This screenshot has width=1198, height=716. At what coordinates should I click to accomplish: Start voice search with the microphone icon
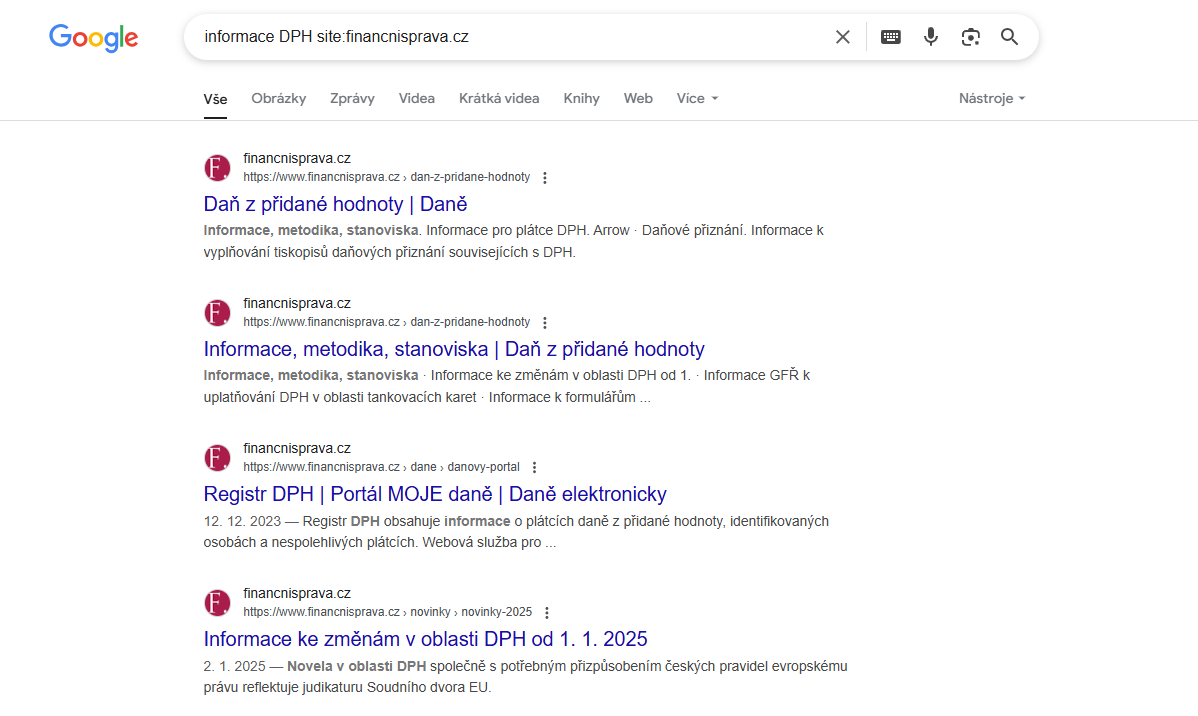pos(931,37)
